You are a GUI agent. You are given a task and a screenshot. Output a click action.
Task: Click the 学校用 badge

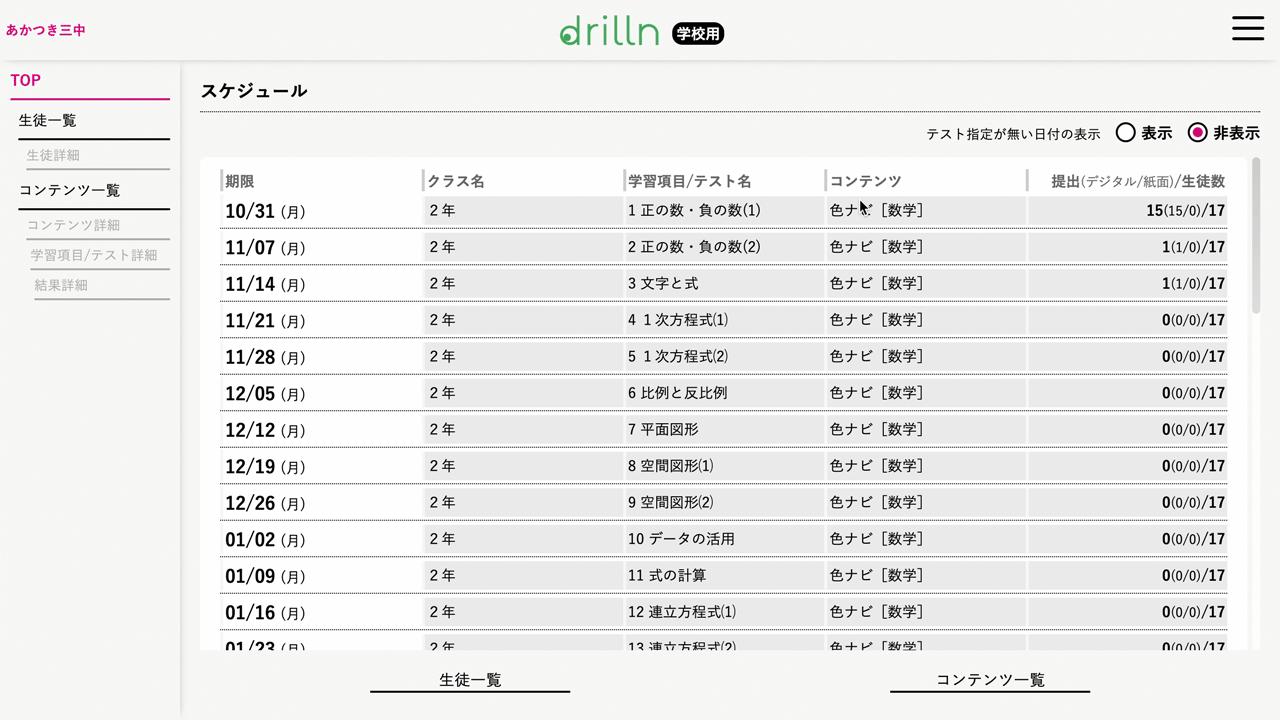698,34
